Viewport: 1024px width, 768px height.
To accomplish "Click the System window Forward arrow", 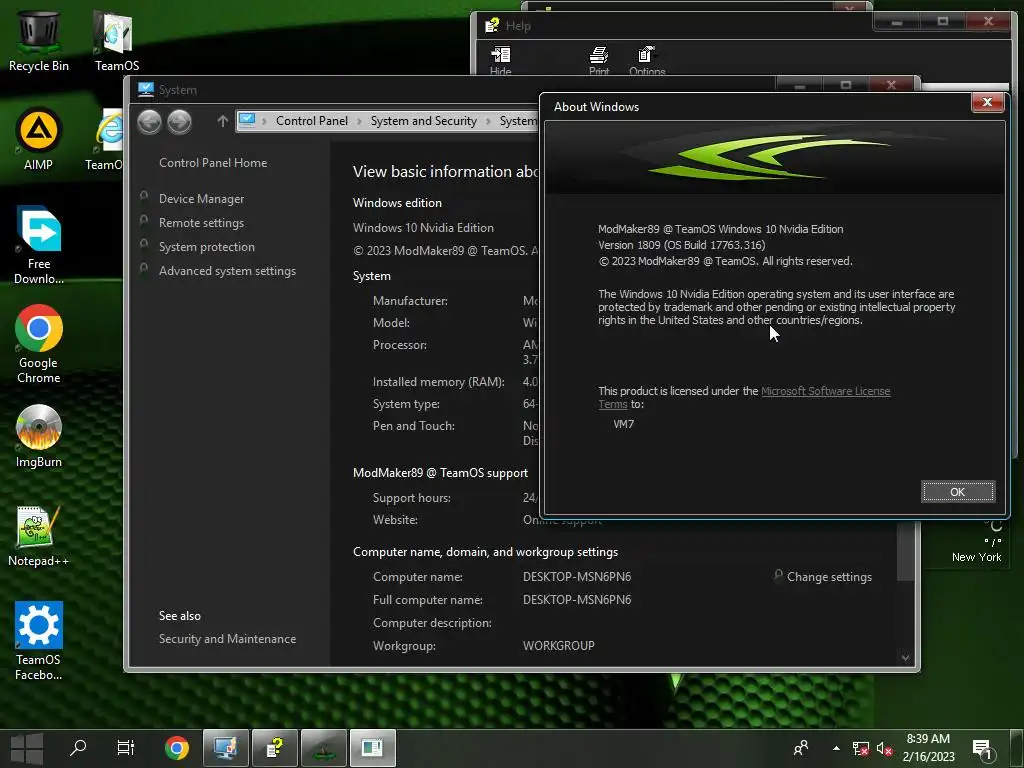I will pyautogui.click(x=180, y=122).
